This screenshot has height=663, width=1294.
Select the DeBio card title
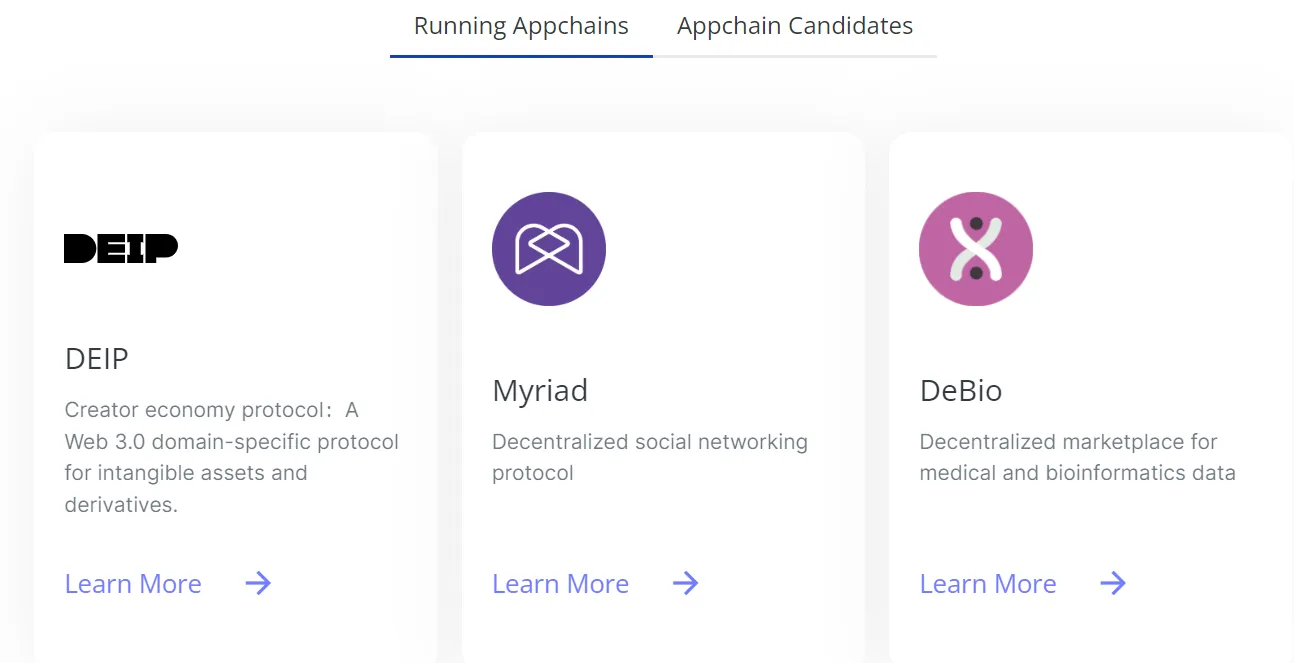click(961, 391)
